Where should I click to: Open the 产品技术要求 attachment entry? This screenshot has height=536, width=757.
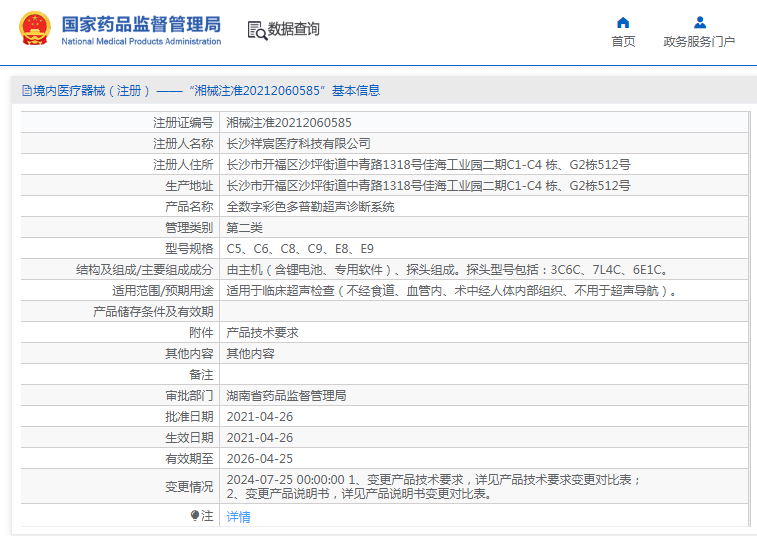(x=262, y=332)
